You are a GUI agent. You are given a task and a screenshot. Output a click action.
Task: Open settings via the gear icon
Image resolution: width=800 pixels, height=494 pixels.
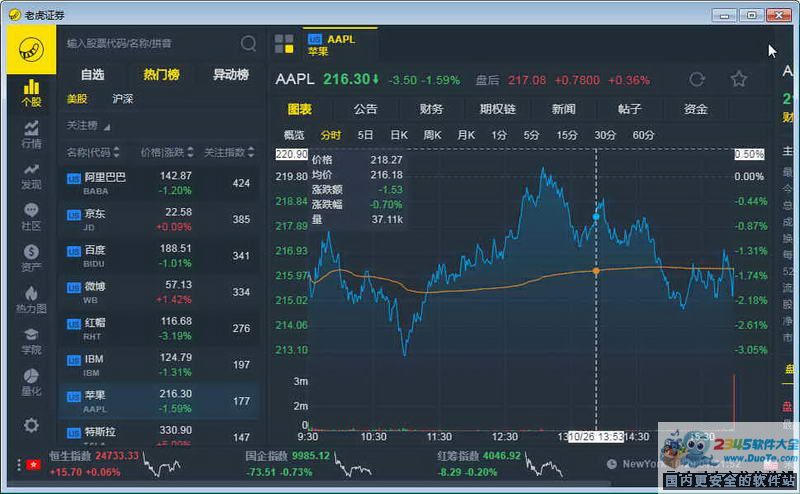pos(31,425)
